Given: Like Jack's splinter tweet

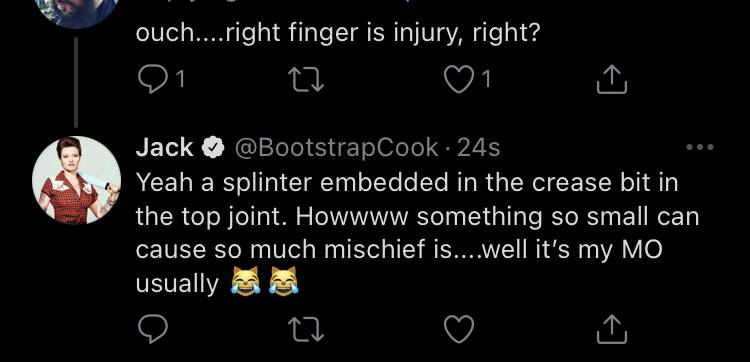Looking at the screenshot, I should tap(459, 329).
